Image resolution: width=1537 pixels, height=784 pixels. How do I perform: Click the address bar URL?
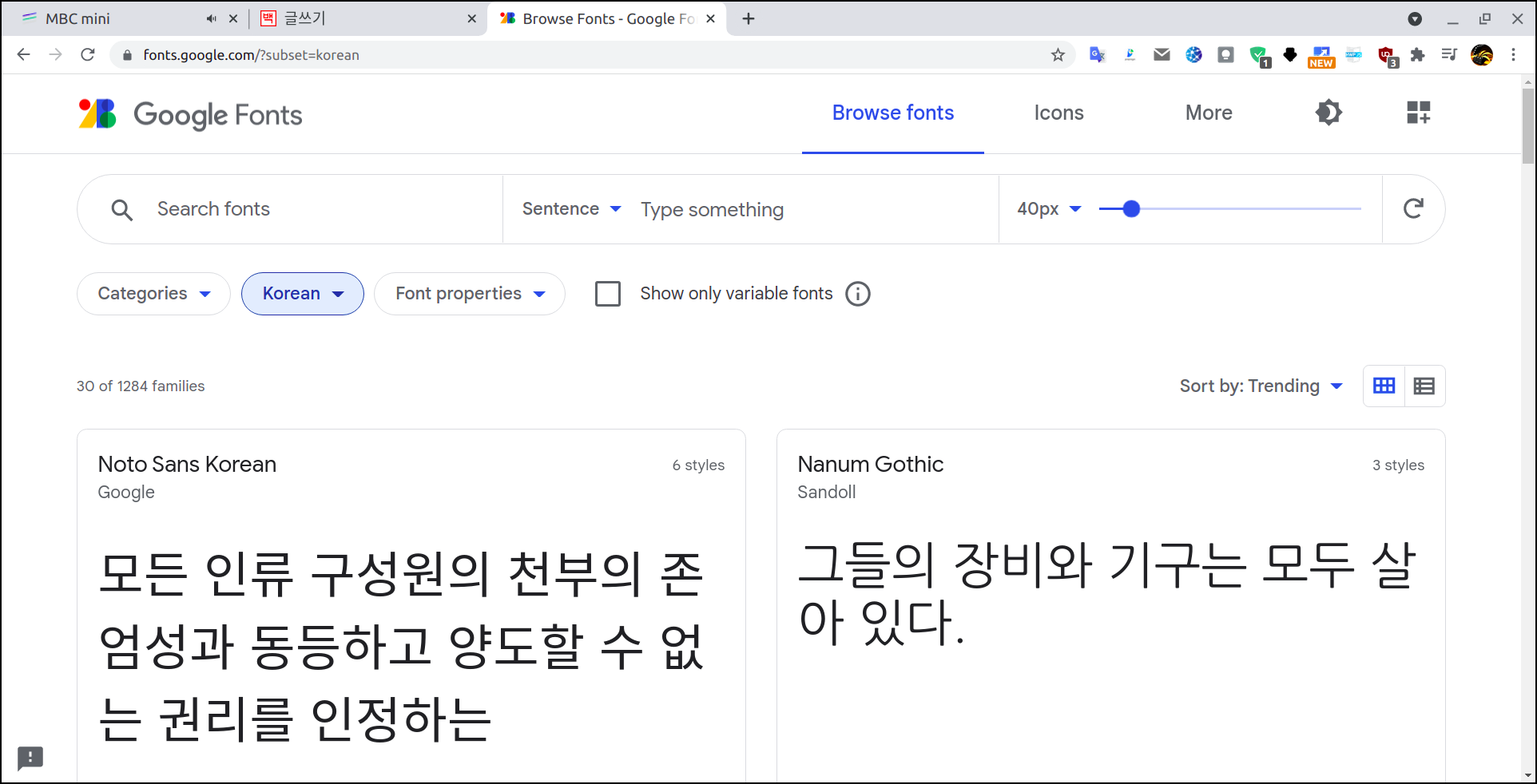[x=252, y=55]
